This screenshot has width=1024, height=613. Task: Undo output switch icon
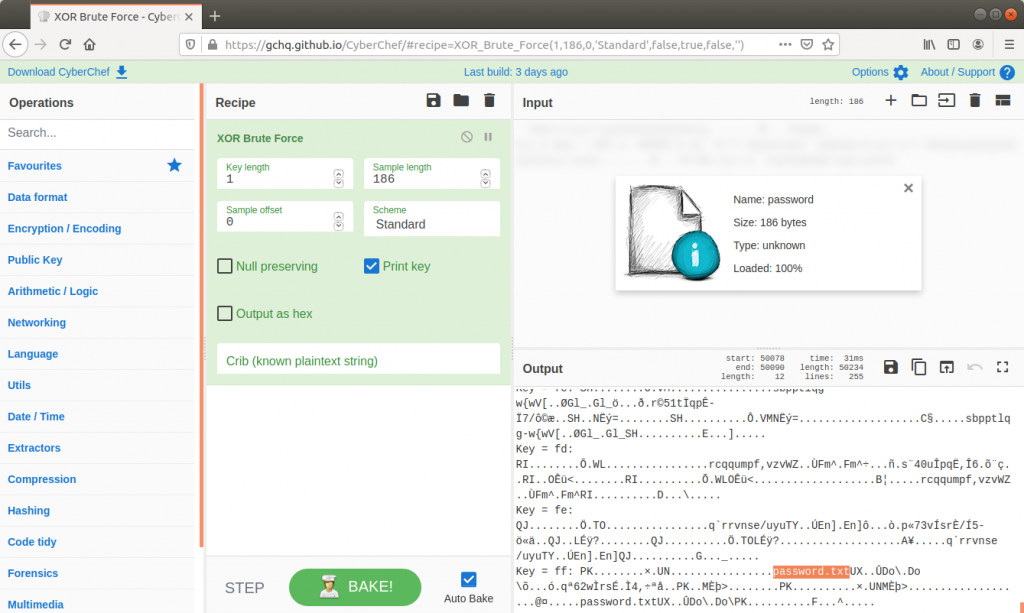point(974,367)
